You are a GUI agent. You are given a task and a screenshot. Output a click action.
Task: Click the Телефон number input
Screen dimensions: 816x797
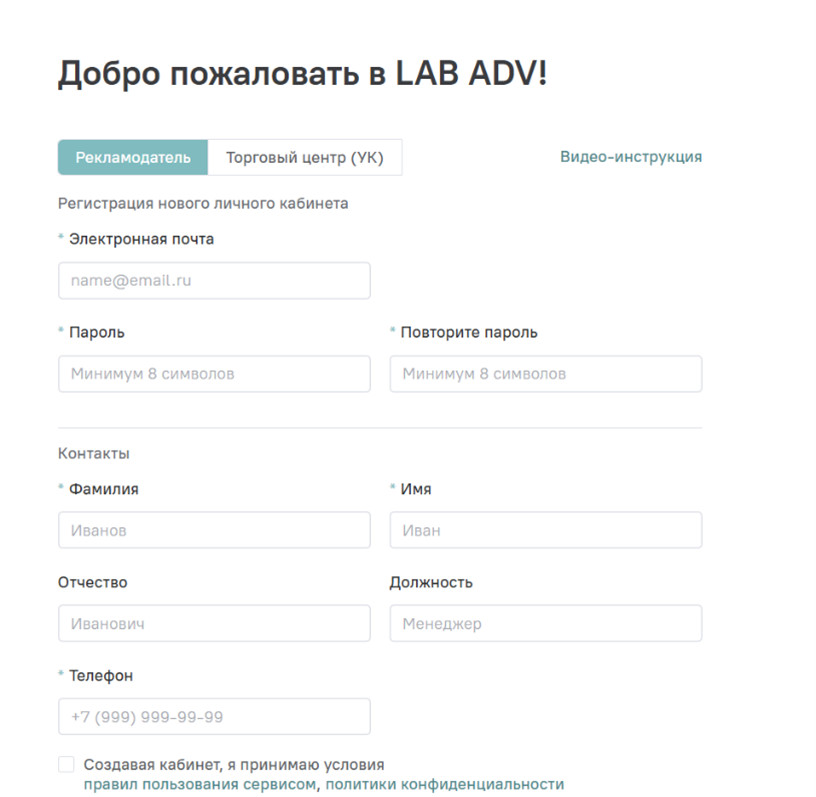pyautogui.click(x=214, y=716)
